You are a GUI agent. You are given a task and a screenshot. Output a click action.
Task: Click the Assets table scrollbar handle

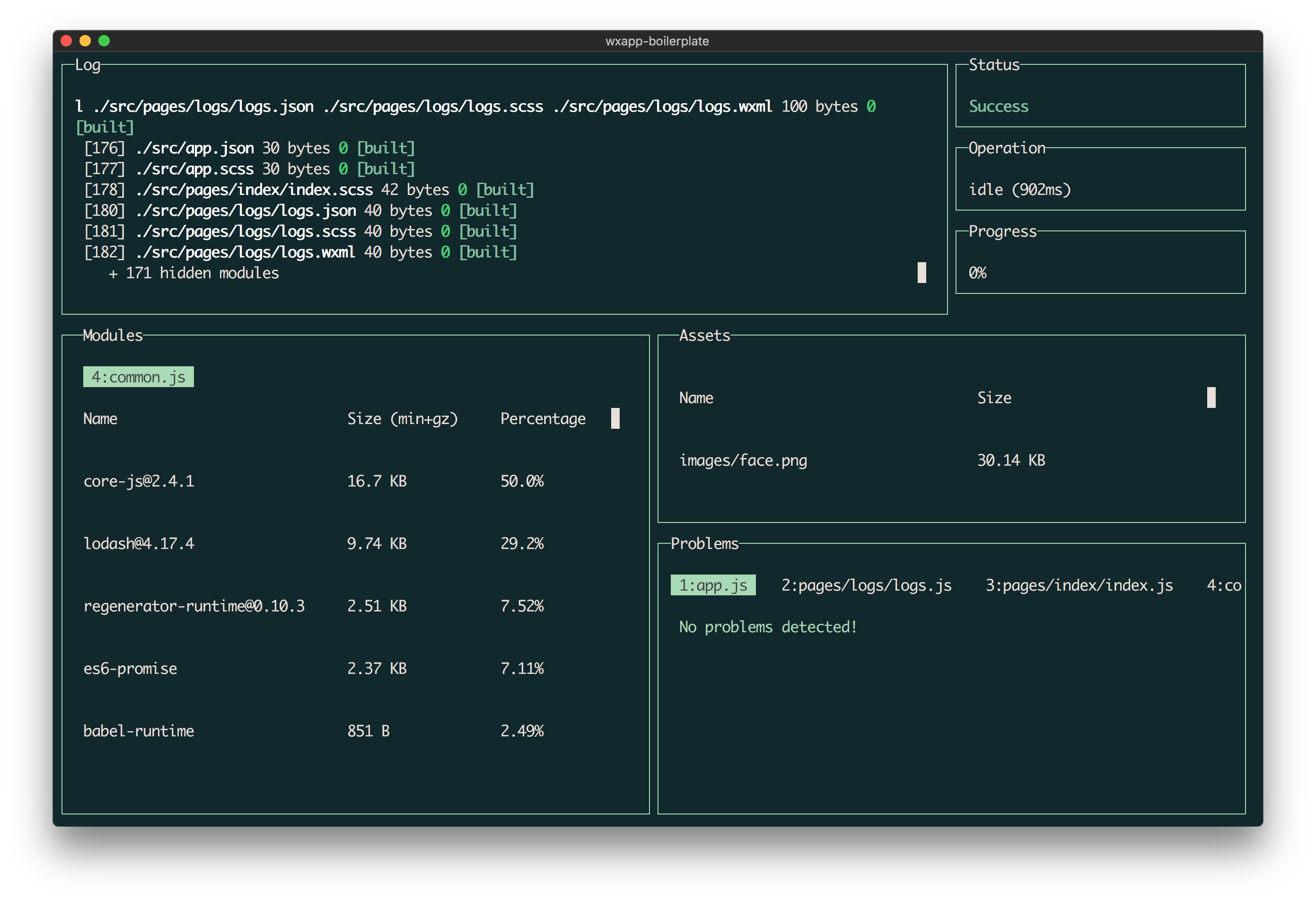[1211, 398]
